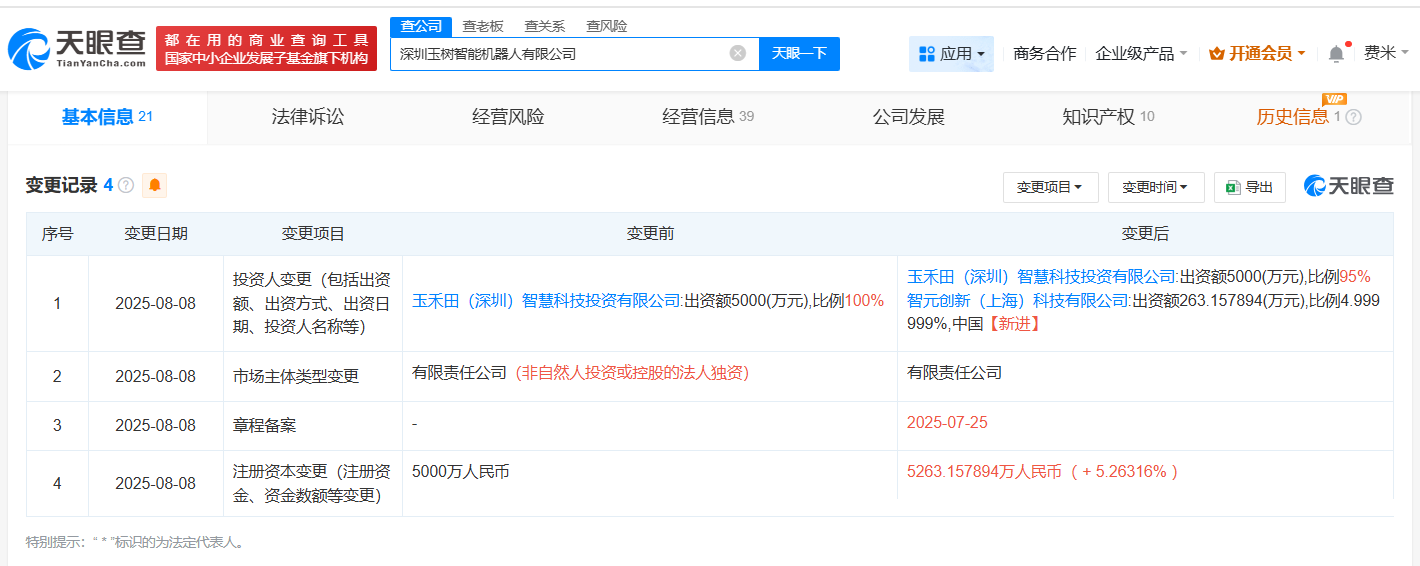1420x566 pixels.
Task: Clear the search box with X icon
Action: 738,53
